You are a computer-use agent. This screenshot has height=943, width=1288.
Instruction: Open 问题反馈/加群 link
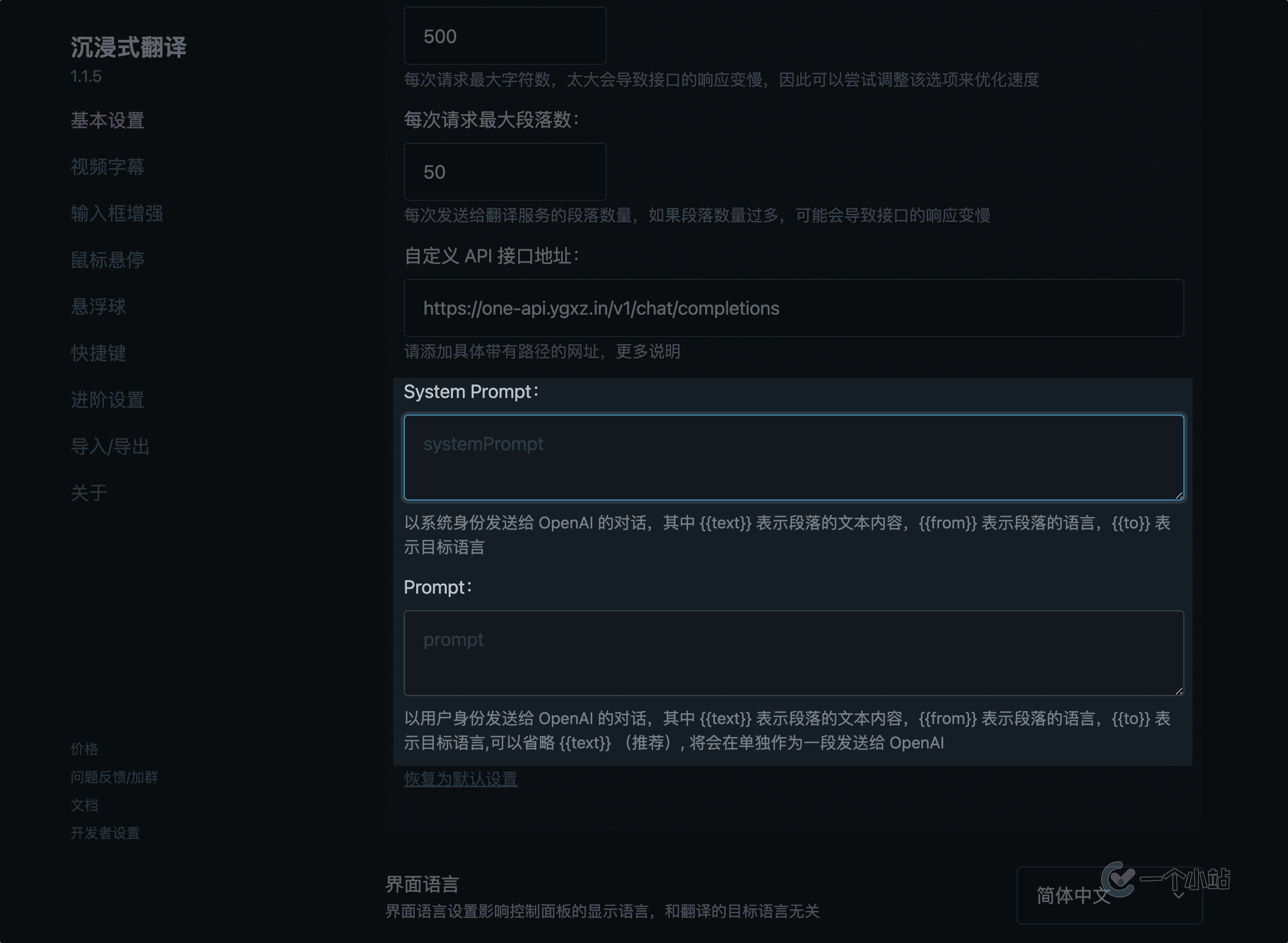(114, 777)
